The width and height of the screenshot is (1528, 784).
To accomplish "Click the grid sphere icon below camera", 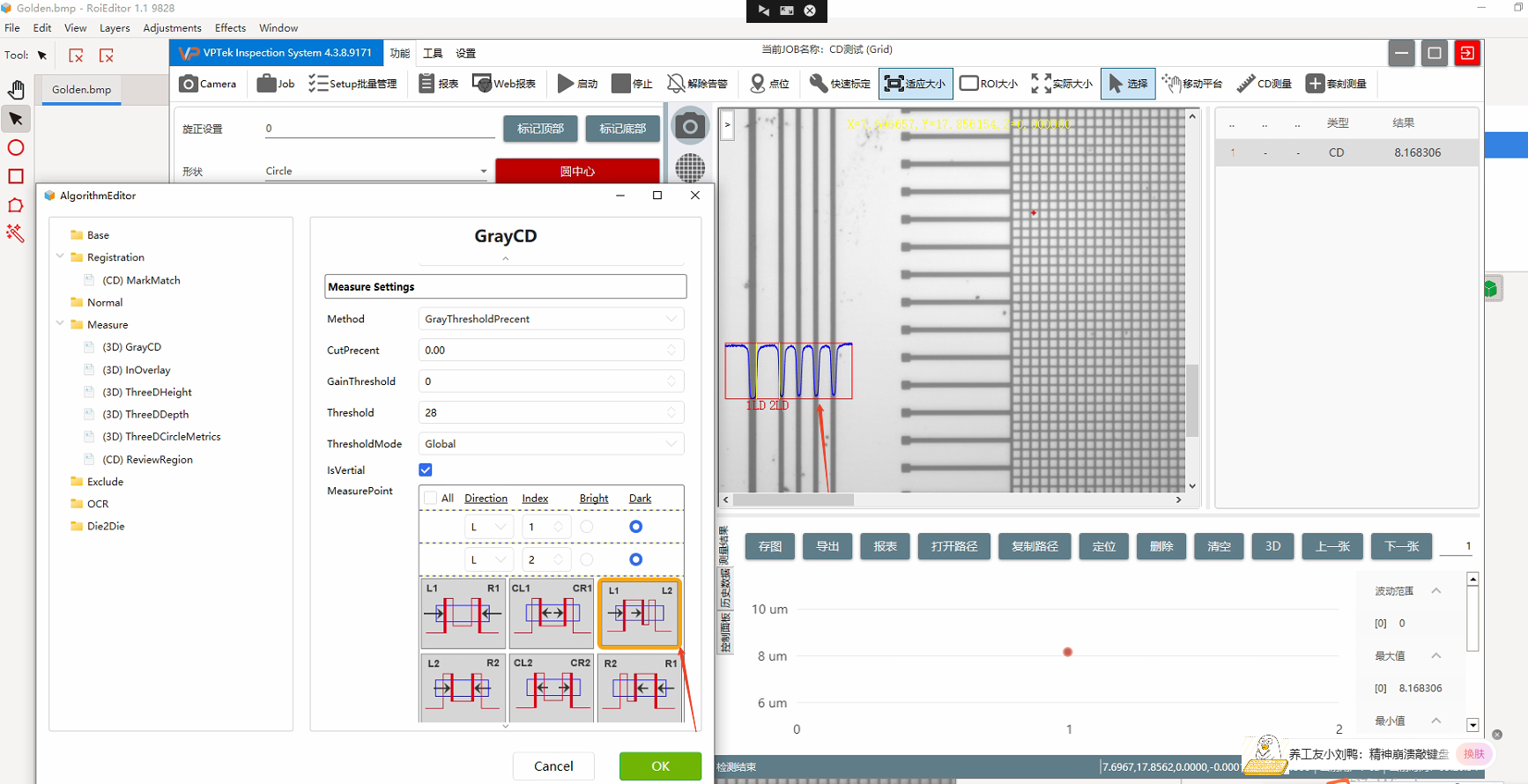I will pyautogui.click(x=690, y=167).
